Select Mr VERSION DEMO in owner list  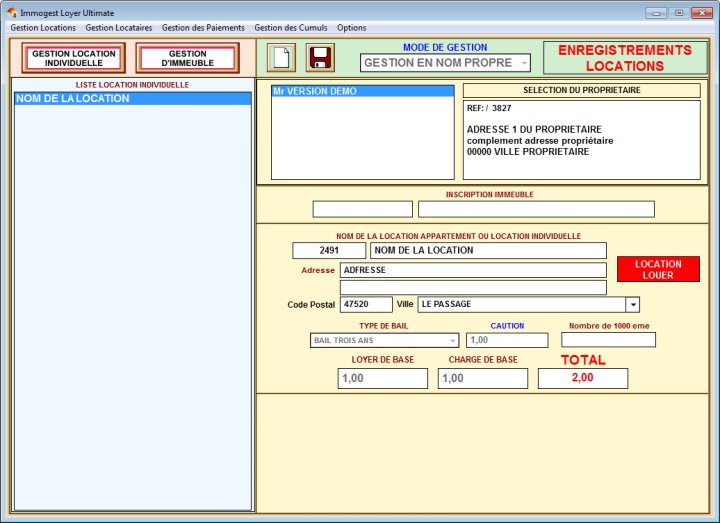click(x=362, y=91)
